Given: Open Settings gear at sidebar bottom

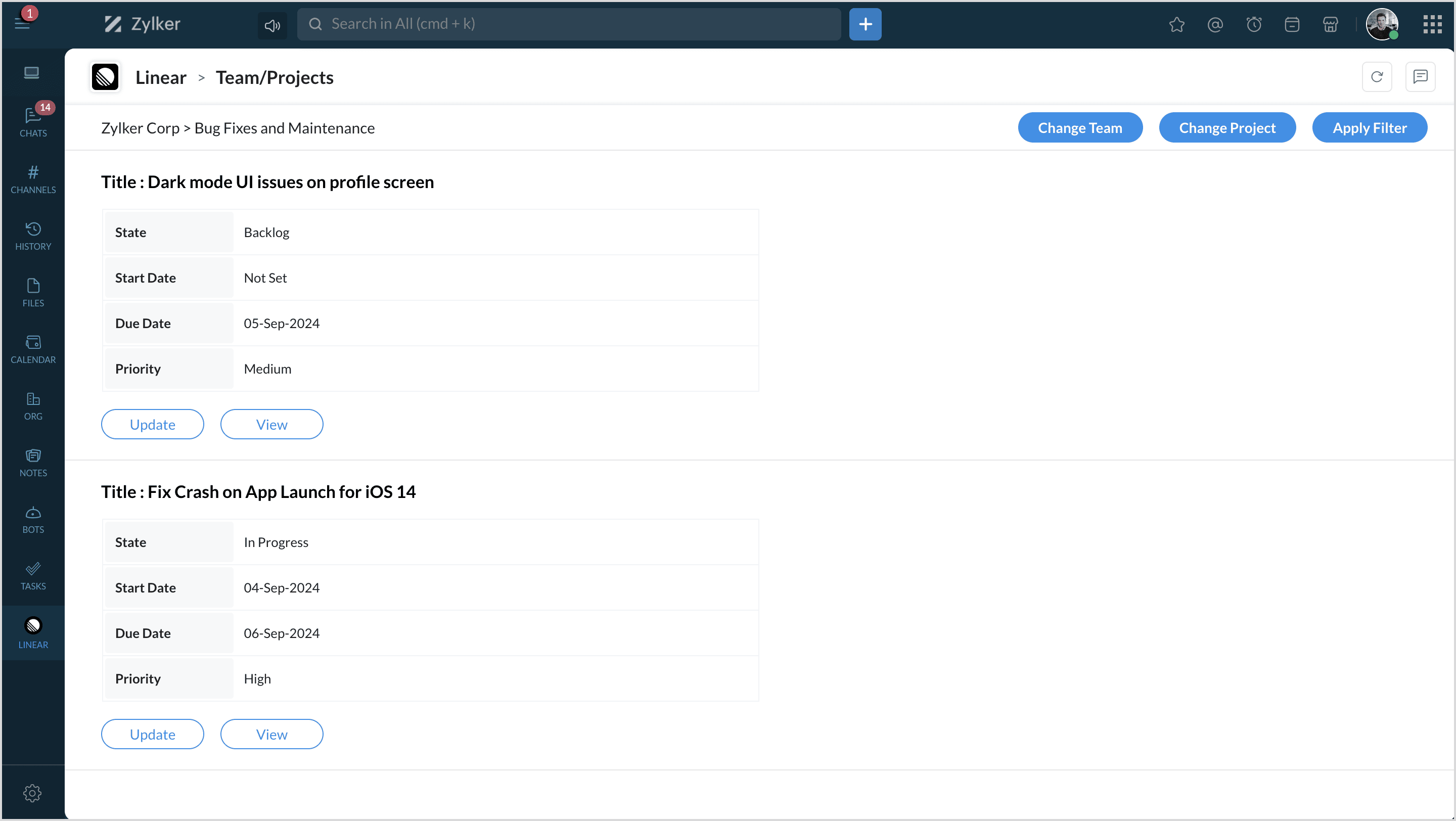Looking at the screenshot, I should [x=32, y=792].
